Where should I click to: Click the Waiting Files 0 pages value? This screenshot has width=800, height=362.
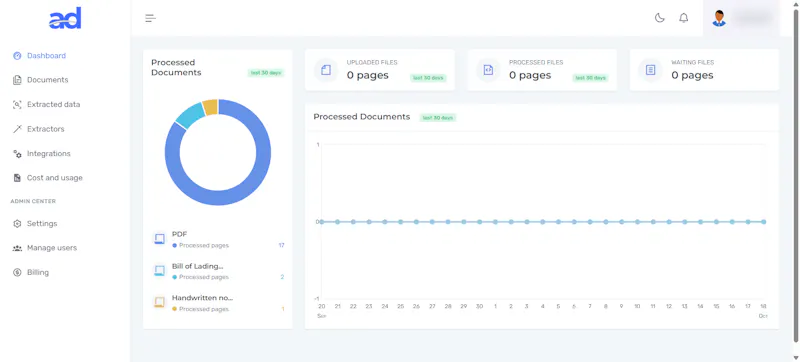pyautogui.click(x=692, y=75)
